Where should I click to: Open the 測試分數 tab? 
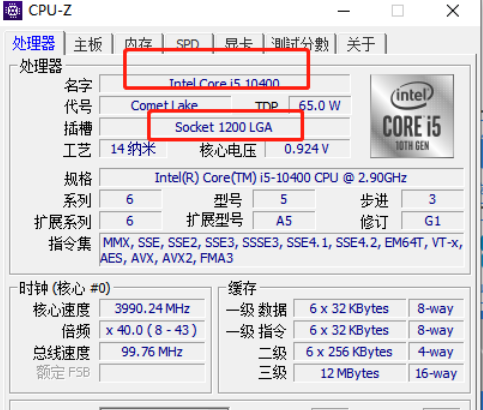click(x=299, y=44)
